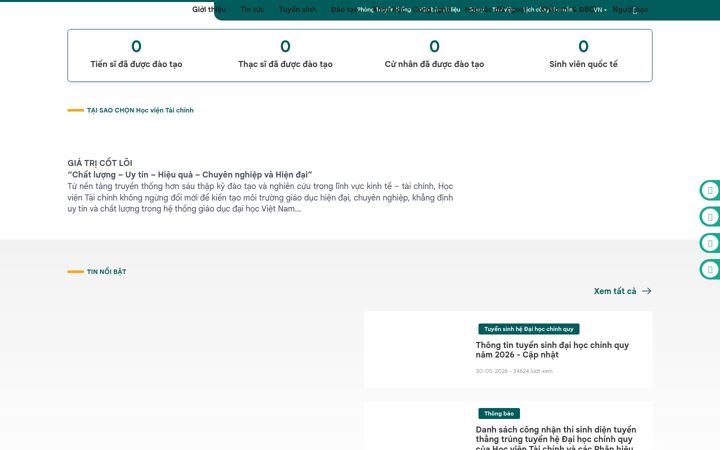Open the Tuyển sinh hệ Đại học chính quy tag
720x450 pixels.
(x=529, y=329)
